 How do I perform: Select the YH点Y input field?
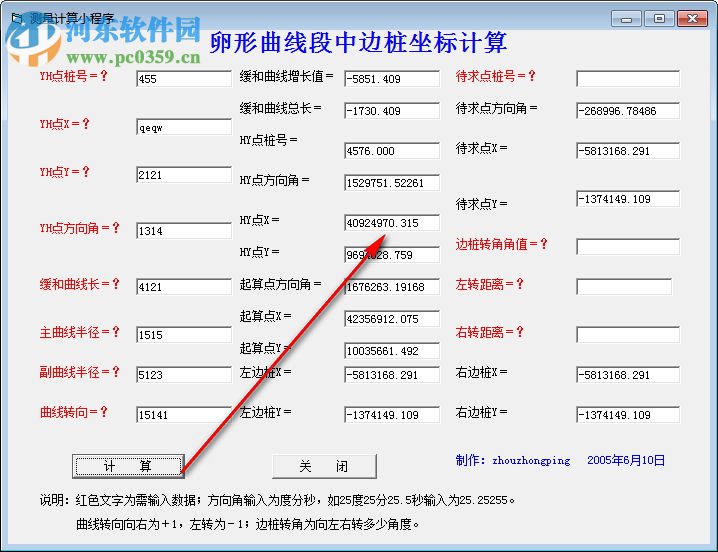point(184,175)
